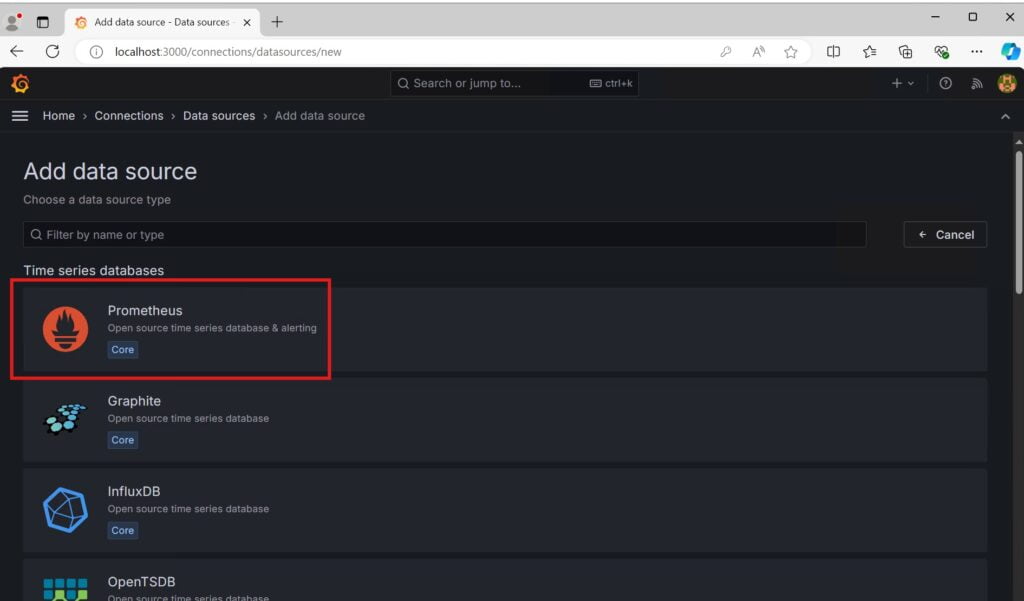Expand the plus 'New' dropdown menu
Image resolution: width=1024 pixels, height=601 pixels.
[x=902, y=84]
